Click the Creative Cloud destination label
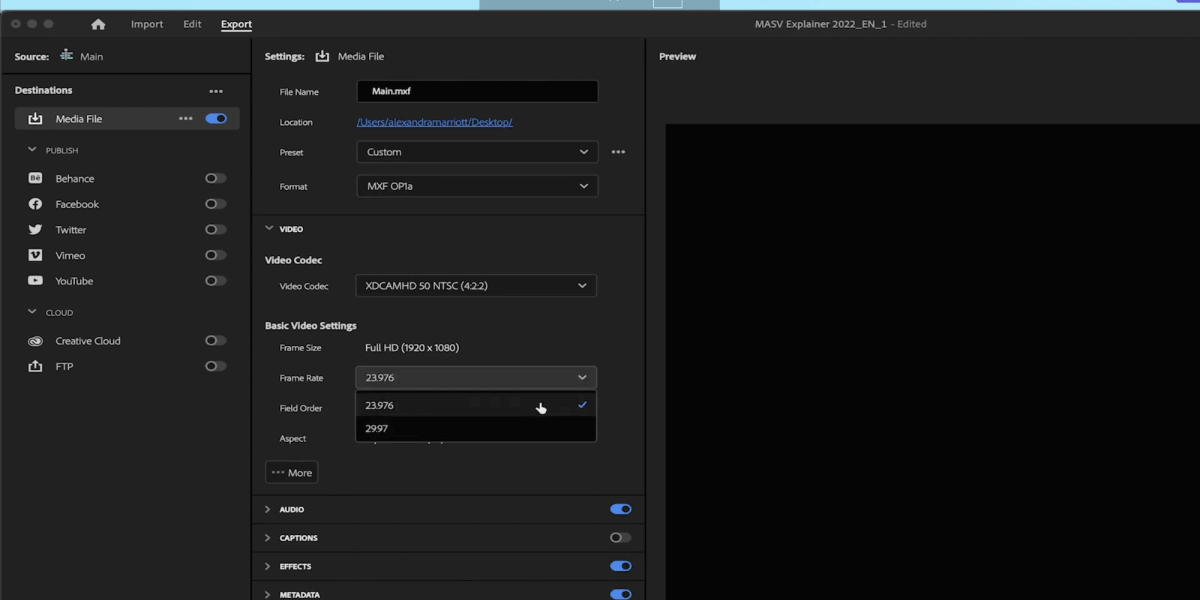The height and width of the screenshot is (600, 1200). click(x=88, y=341)
